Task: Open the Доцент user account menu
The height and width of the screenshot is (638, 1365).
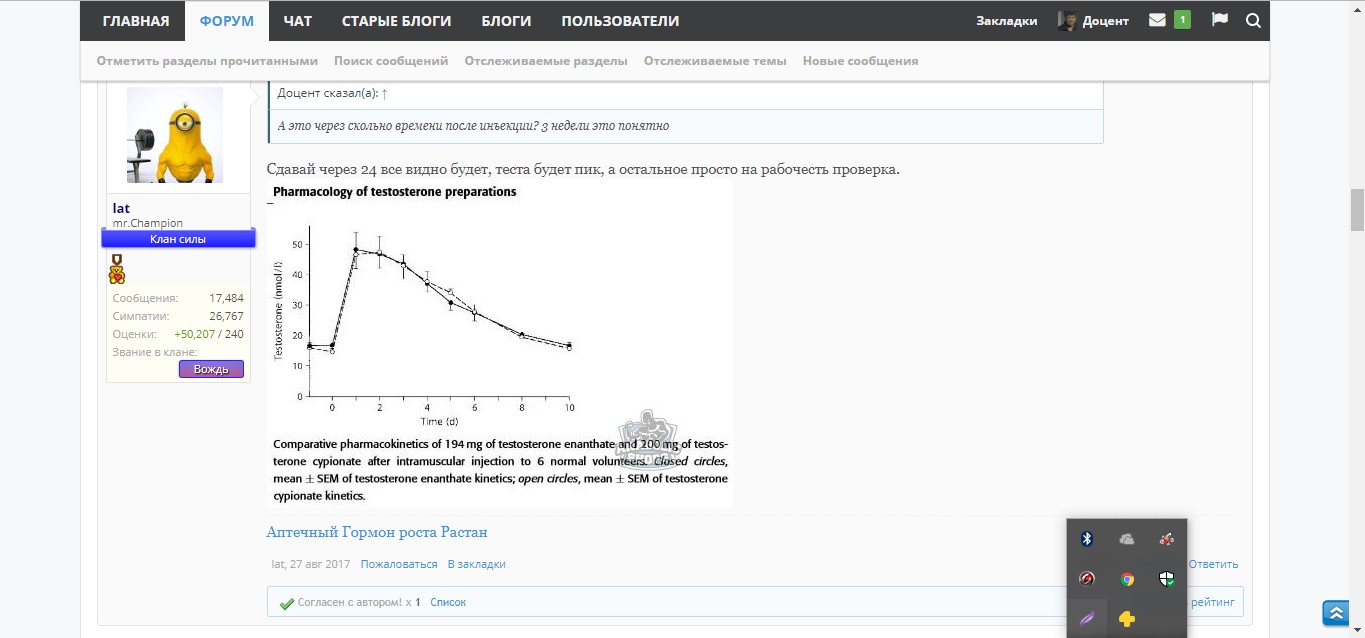Action: click(x=1094, y=20)
